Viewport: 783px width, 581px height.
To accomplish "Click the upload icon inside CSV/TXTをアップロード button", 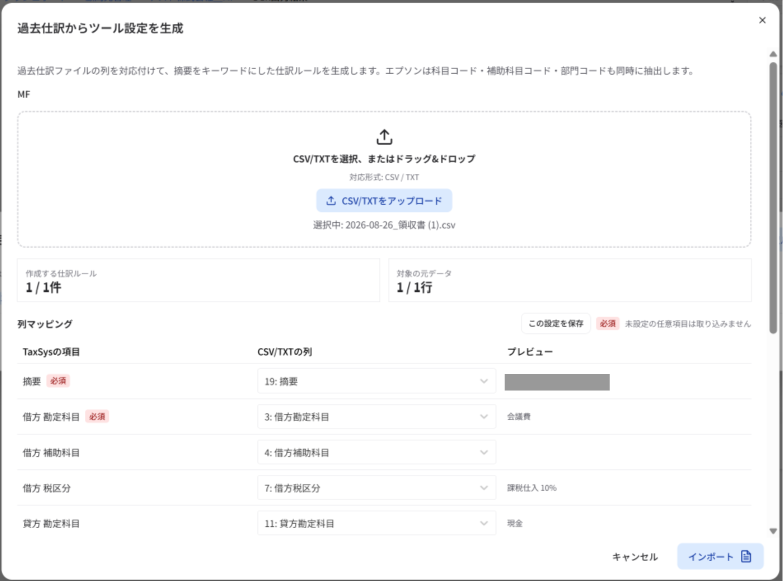I will point(331,201).
